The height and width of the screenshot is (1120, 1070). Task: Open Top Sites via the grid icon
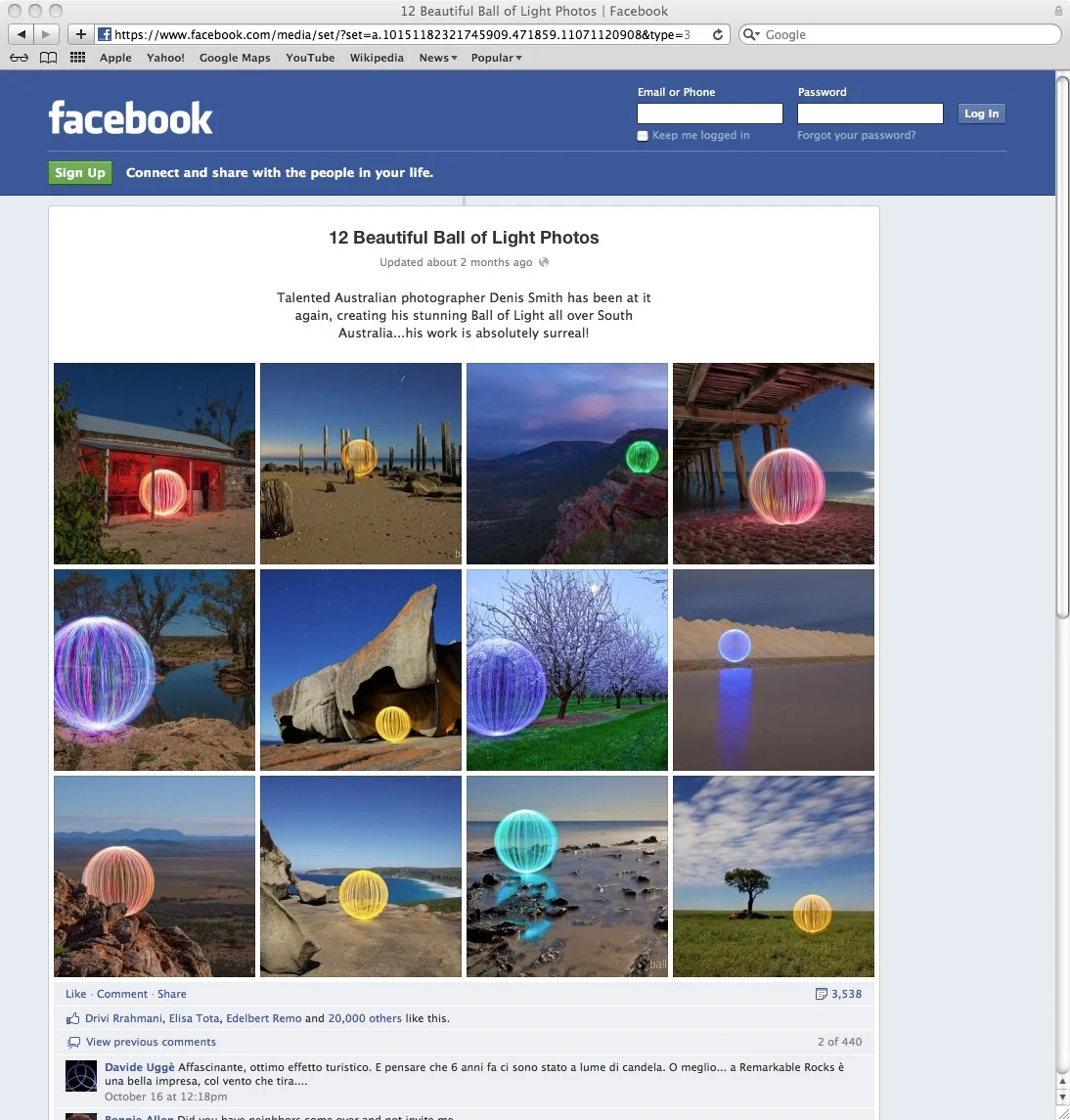pyautogui.click(x=76, y=57)
